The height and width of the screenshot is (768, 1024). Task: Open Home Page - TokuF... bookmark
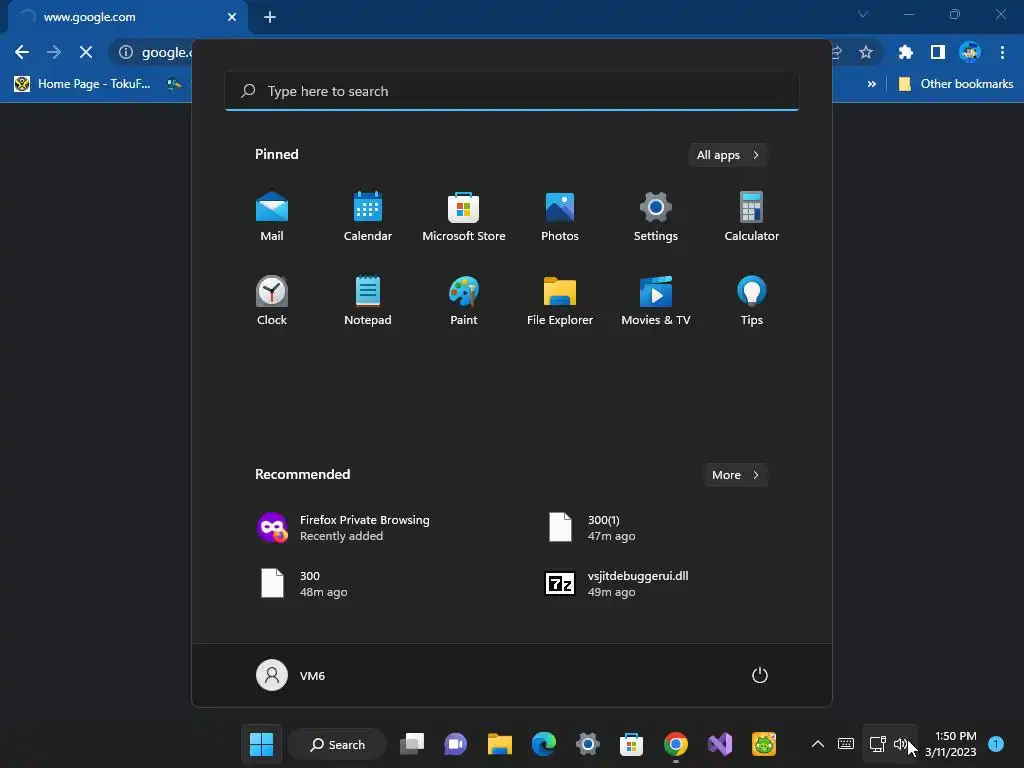tap(82, 84)
